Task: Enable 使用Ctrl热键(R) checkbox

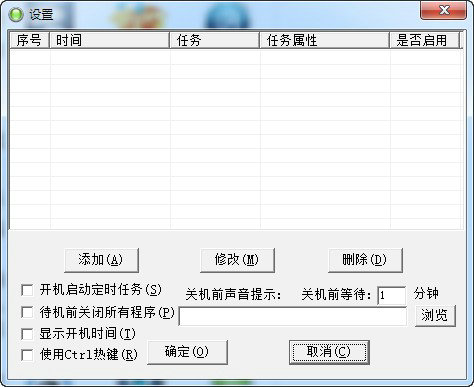Action: tap(27, 355)
